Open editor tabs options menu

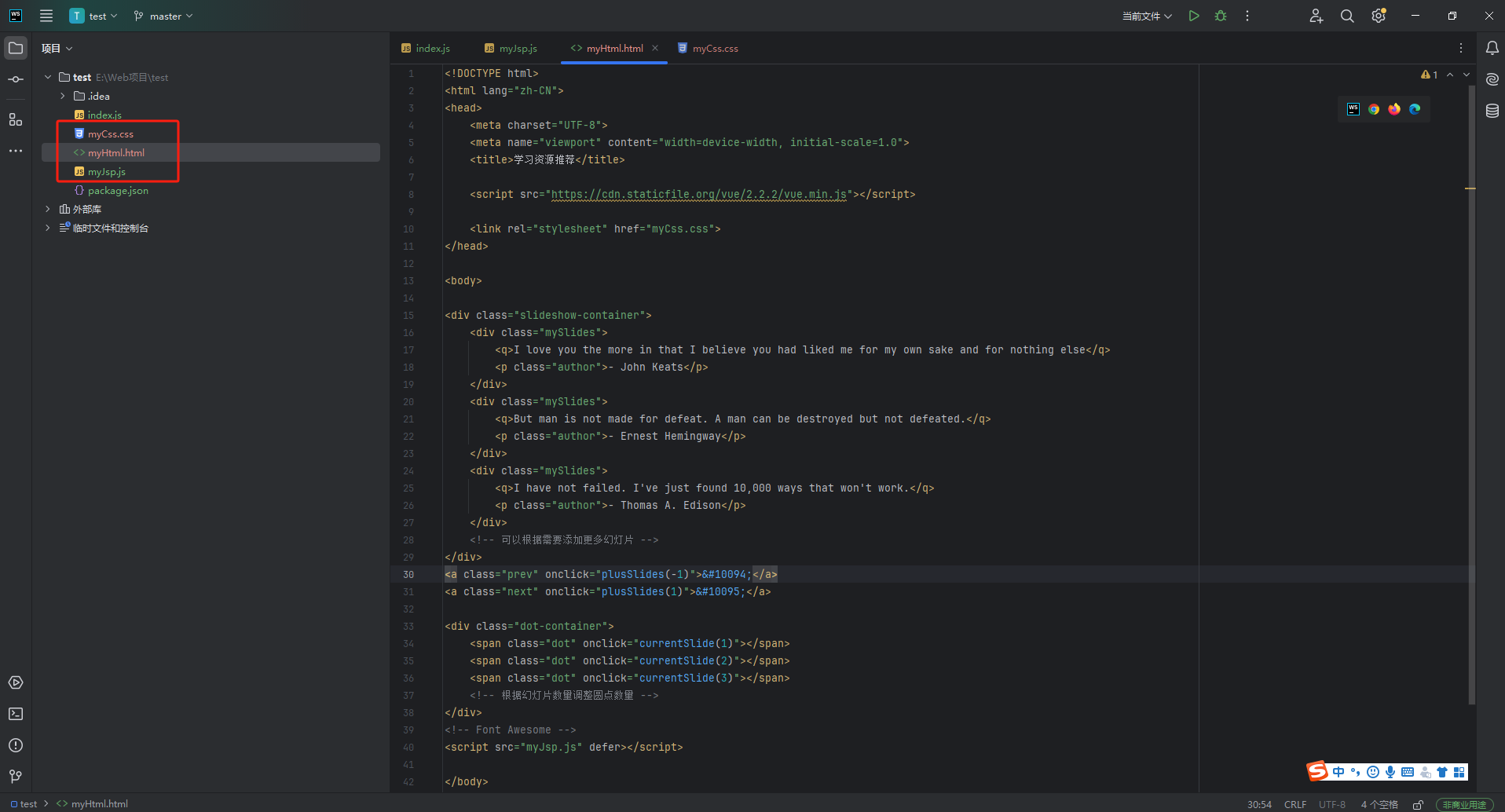1461,48
